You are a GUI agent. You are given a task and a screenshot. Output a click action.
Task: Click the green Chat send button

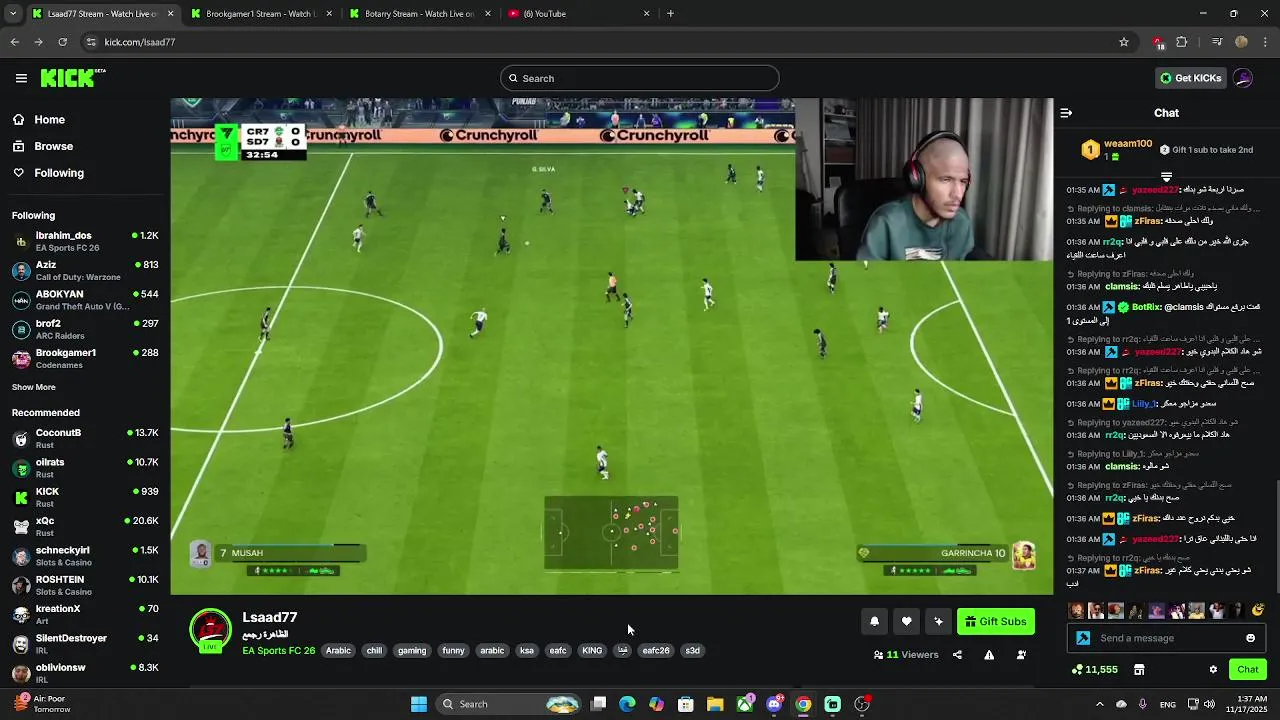pyautogui.click(x=1248, y=669)
